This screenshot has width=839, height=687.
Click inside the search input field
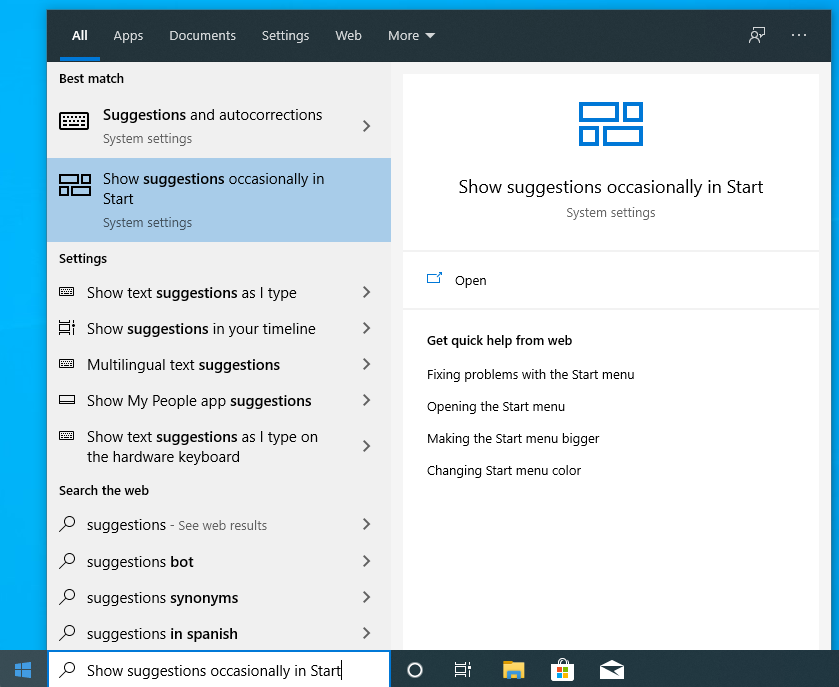(220, 669)
